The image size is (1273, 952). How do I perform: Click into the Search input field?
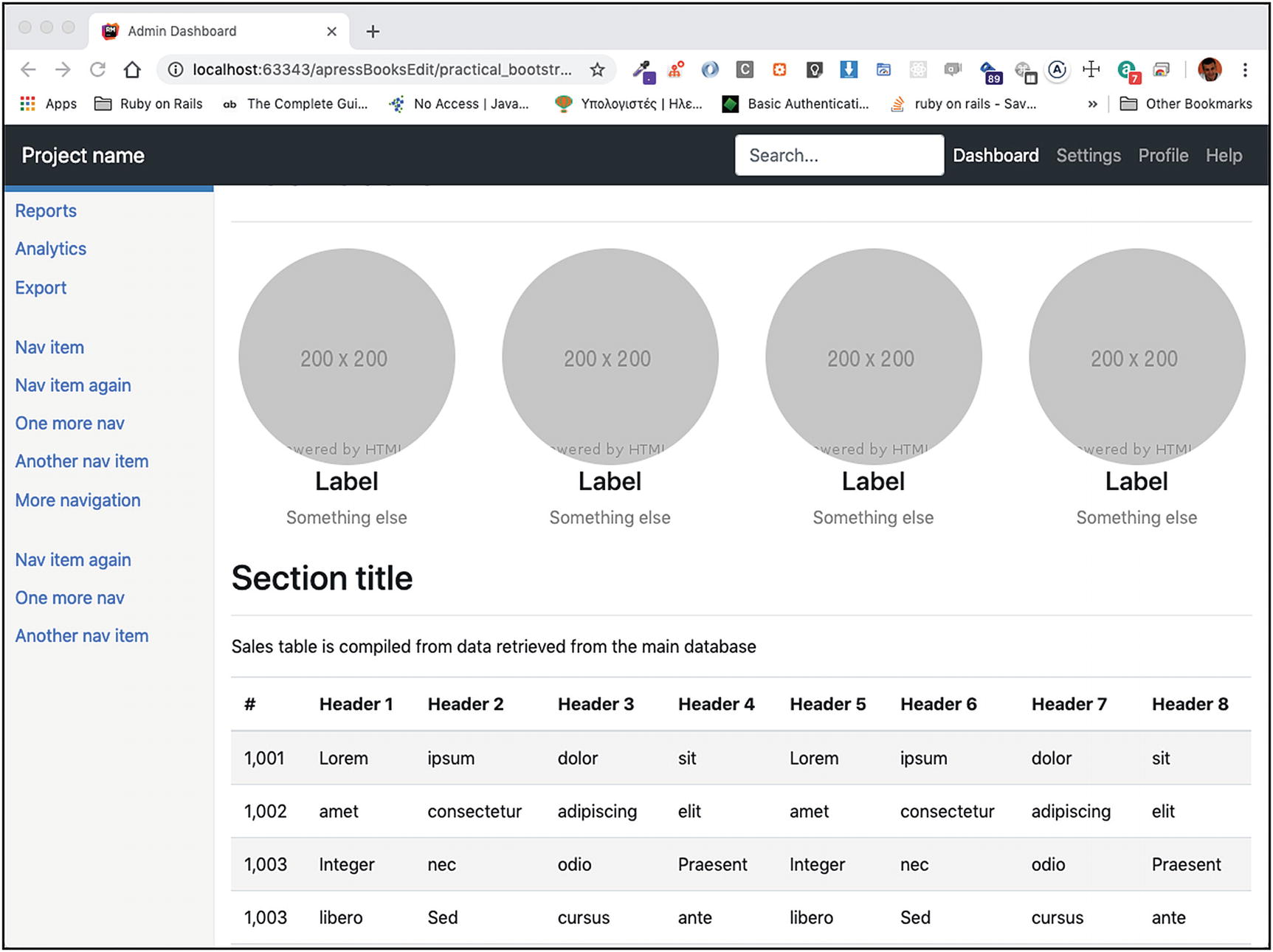pyautogui.click(x=839, y=156)
